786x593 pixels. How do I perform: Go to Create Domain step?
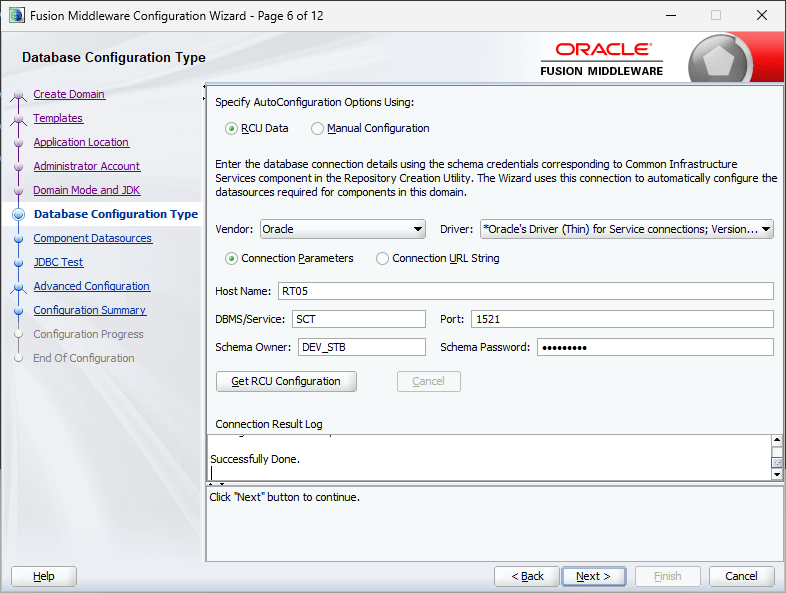(x=69, y=94)
